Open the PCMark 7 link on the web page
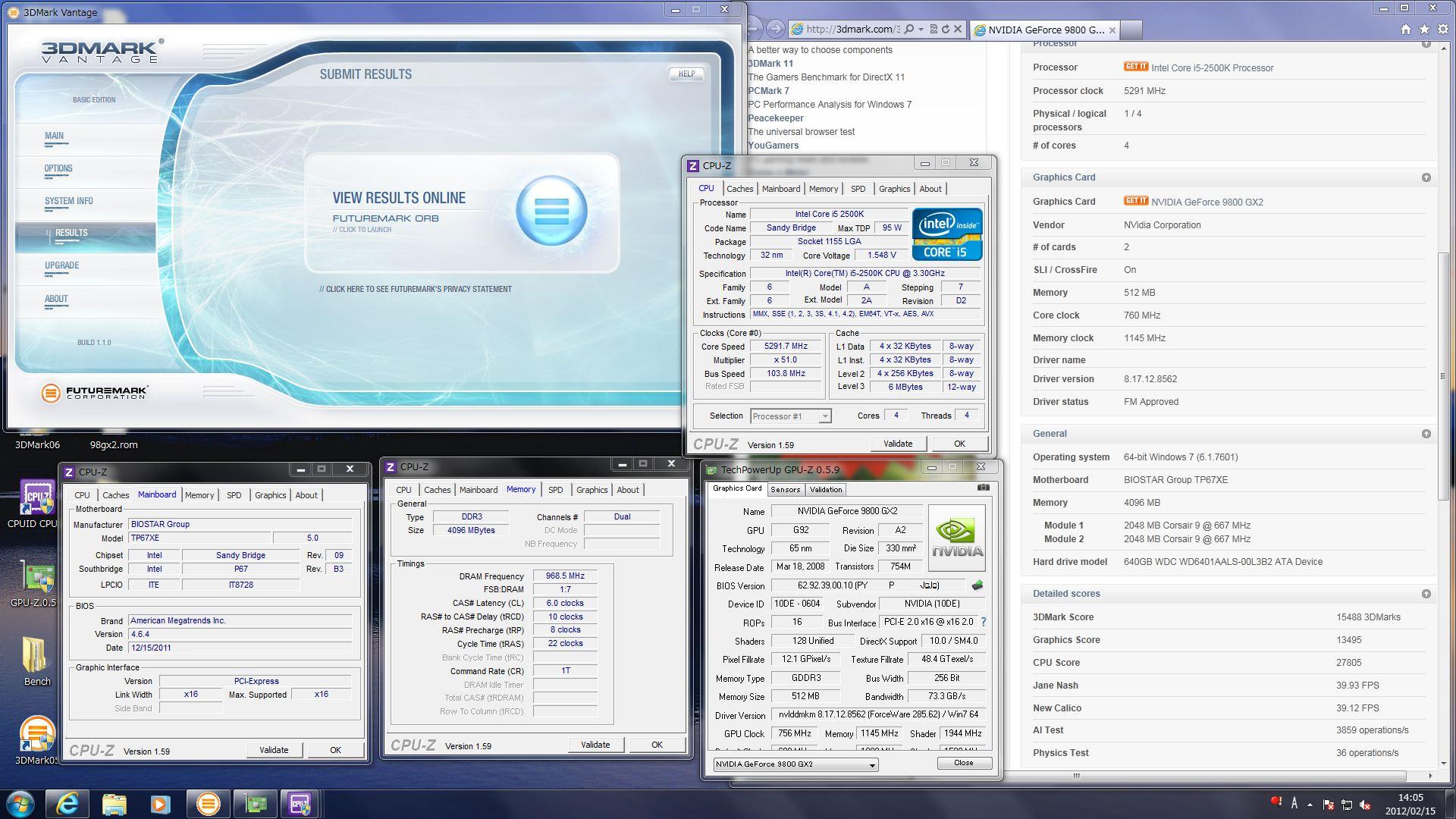The height and width of the screenshot is (819, 1456). 768,91
